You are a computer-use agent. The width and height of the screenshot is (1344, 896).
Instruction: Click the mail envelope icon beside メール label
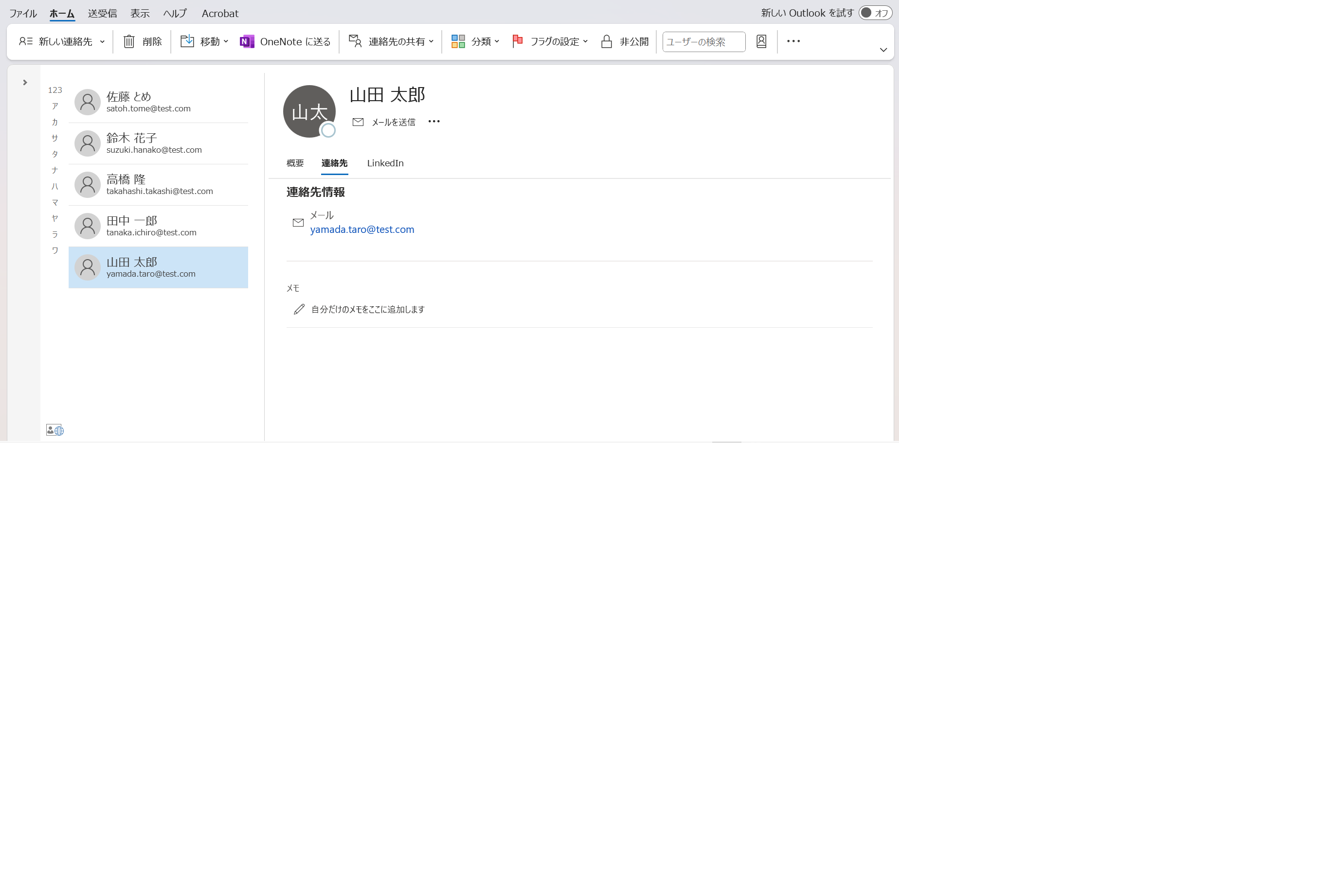298,223
